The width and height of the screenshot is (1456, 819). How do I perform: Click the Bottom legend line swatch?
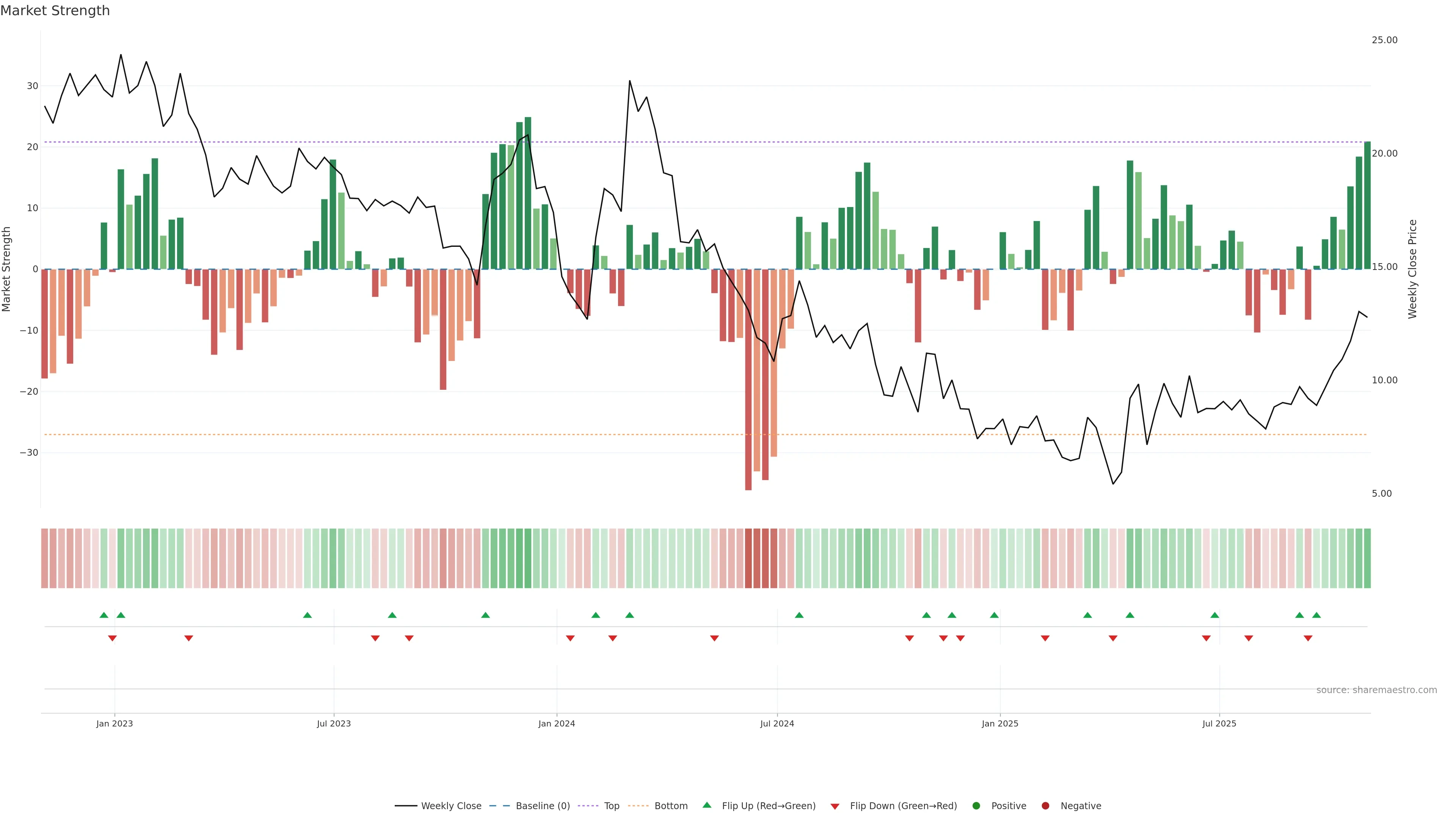(x=638, y=805)
